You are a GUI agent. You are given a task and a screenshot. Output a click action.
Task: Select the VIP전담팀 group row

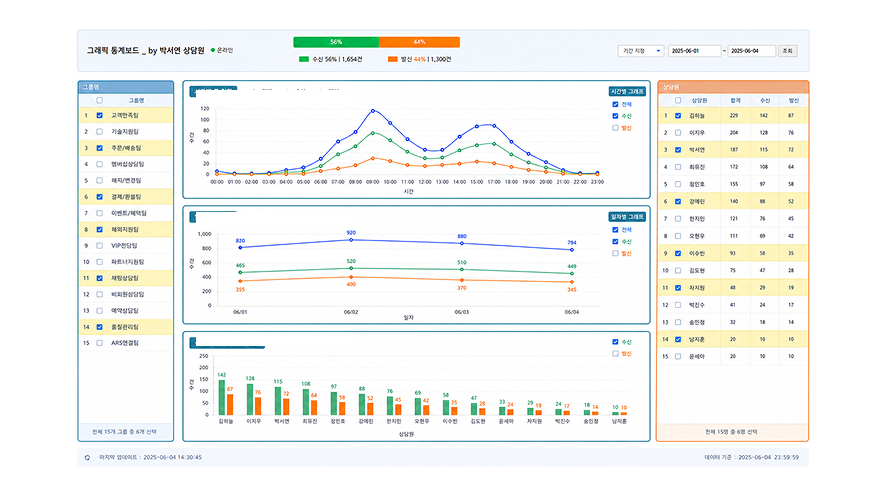click(126, 246)
